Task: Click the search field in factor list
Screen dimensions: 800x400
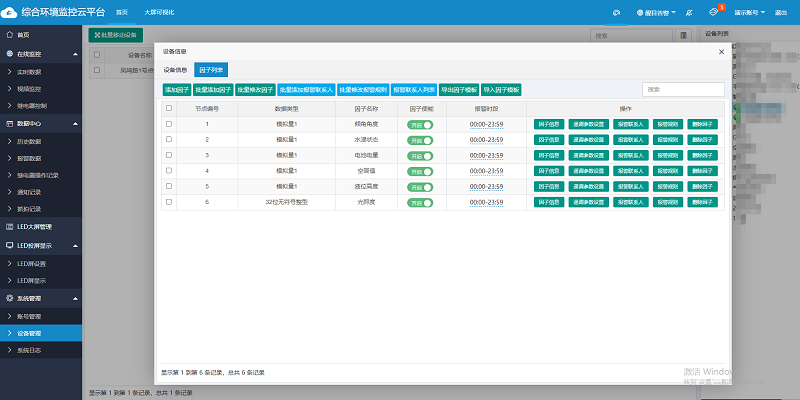Action: pyautogui.click(x=682, y=89)
